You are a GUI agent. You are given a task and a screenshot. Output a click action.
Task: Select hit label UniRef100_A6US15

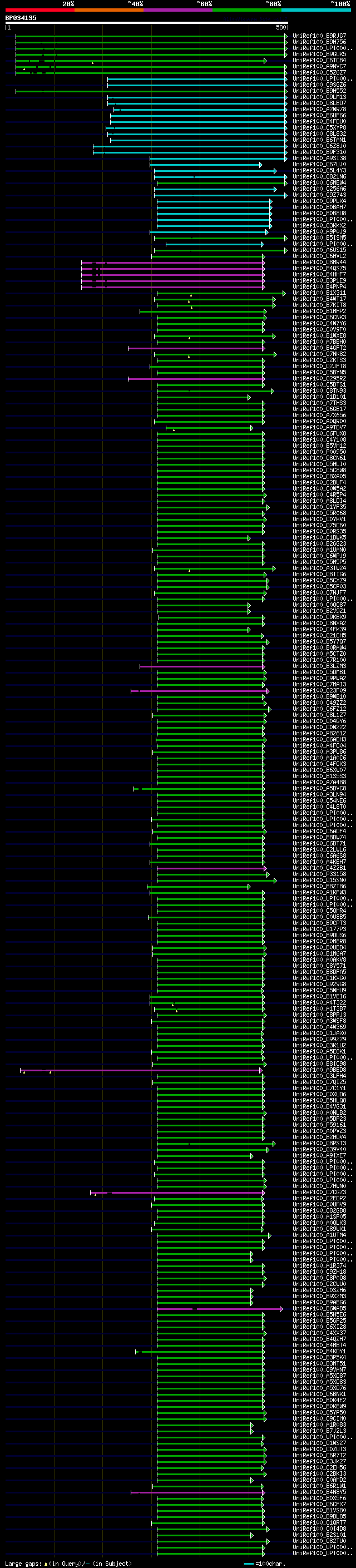(x=319, y=250)
